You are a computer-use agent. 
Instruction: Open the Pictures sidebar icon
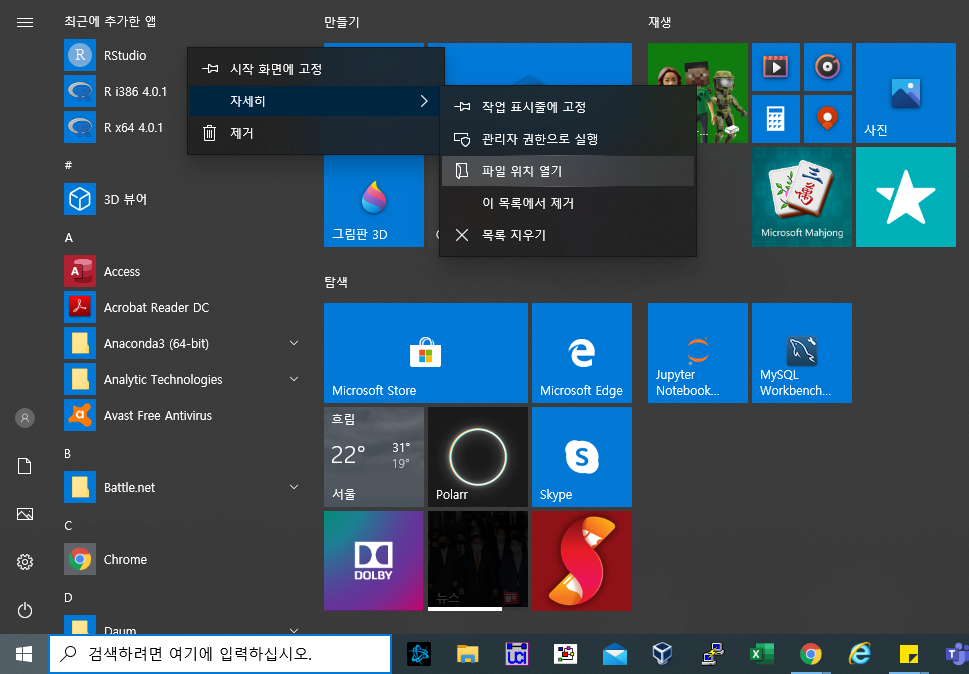point(25,514)
